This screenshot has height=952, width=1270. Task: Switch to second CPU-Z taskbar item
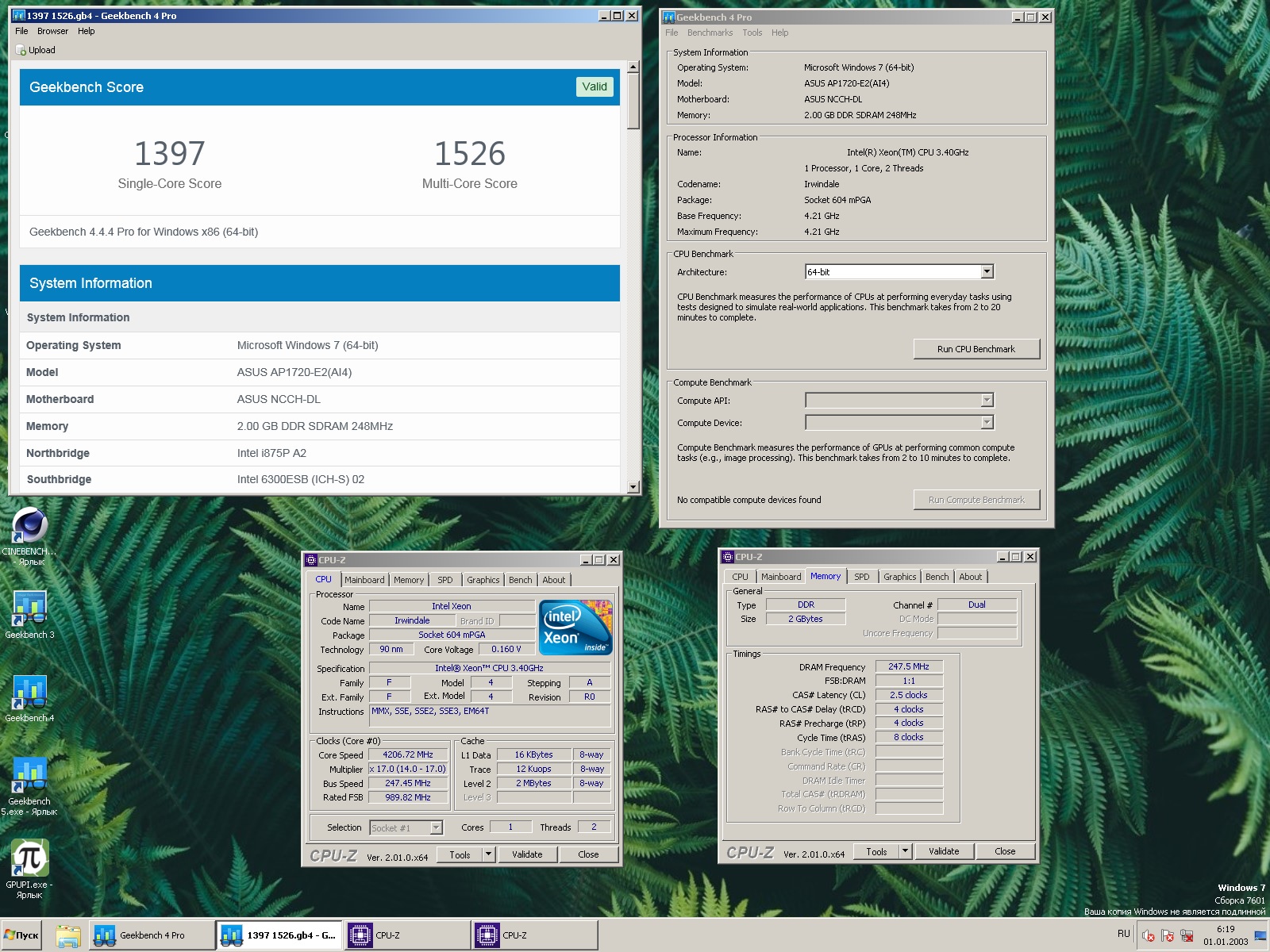[534, 935]
